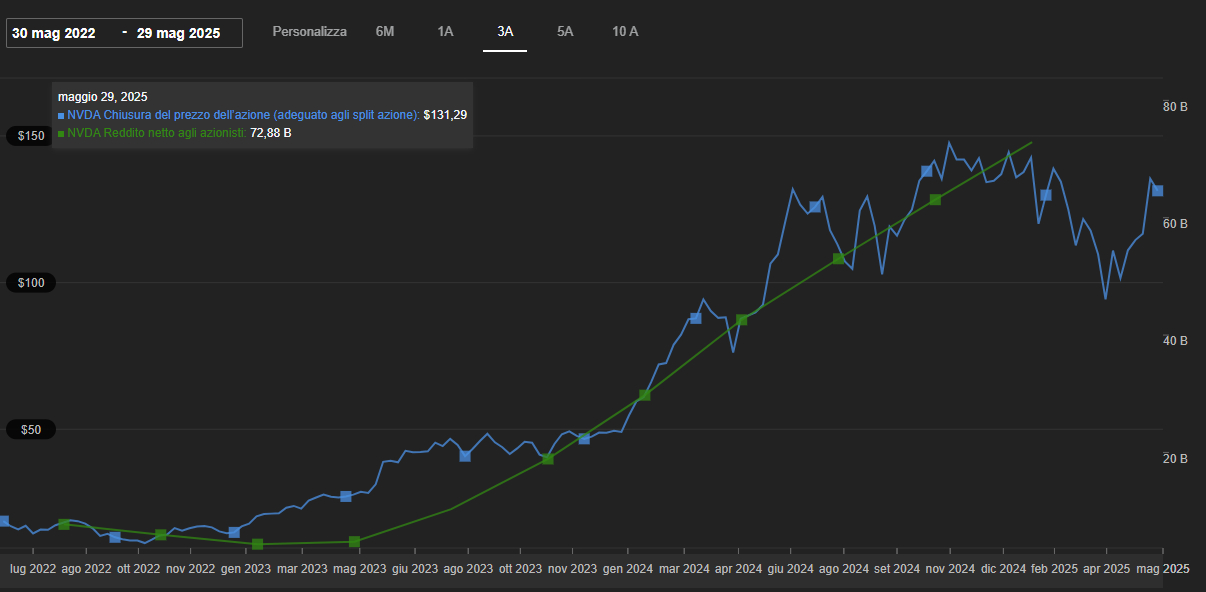
Task: Click the last blue price marker at mag 2025
Action: (x=1158, y=191)
